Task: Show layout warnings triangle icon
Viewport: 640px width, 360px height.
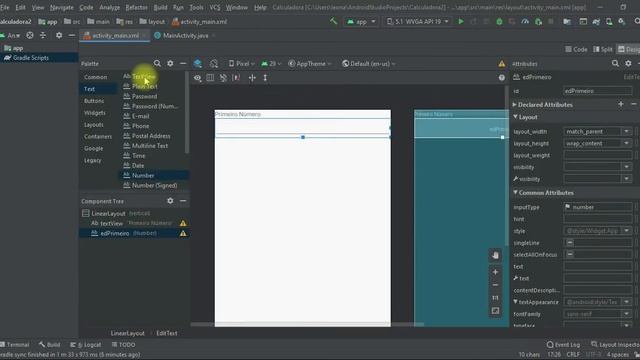Action: point(502,64)
